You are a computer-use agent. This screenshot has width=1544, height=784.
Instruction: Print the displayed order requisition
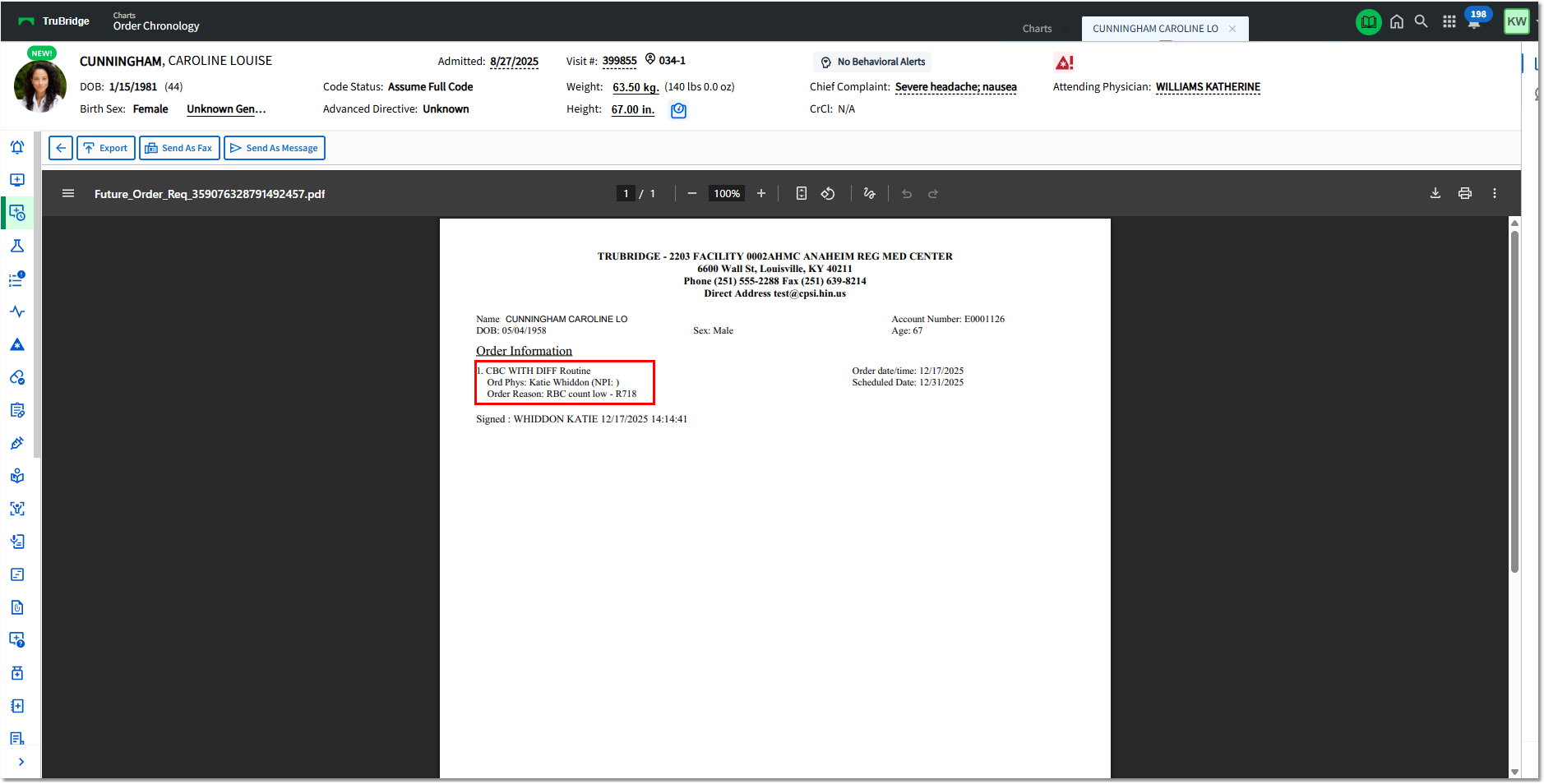[1464, 193]
